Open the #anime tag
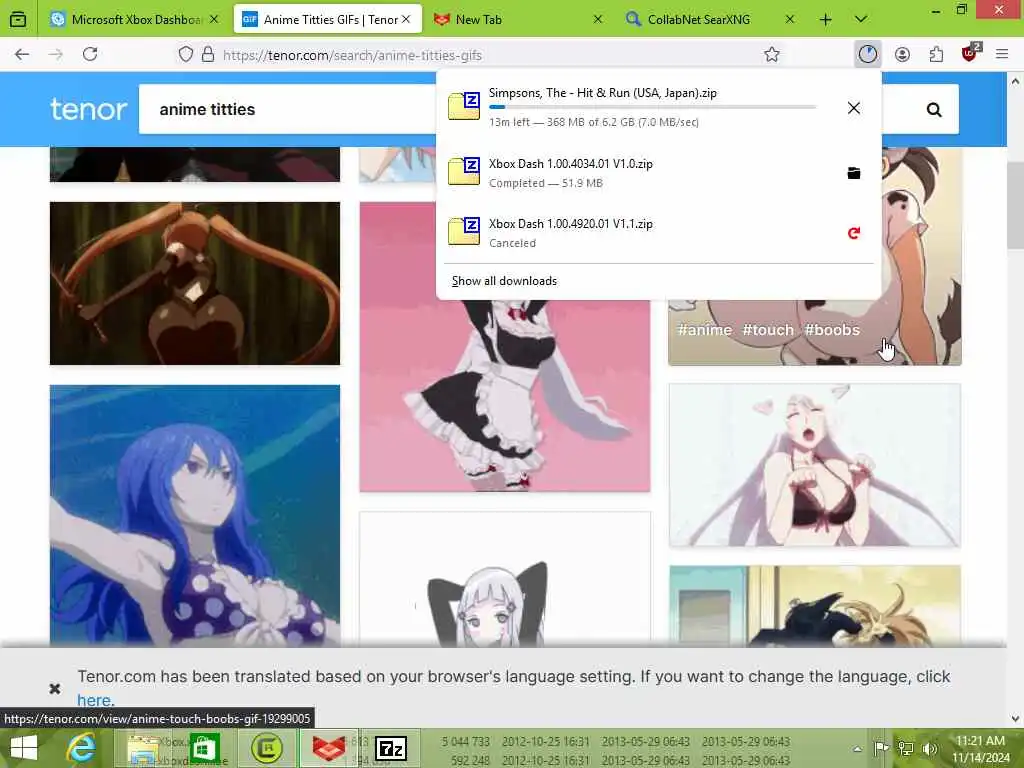 point(704,330)
